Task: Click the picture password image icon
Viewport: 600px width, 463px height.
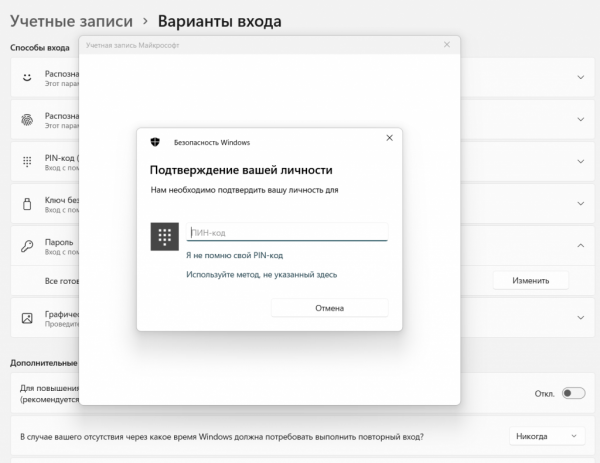Action: (x=27, y=318)
